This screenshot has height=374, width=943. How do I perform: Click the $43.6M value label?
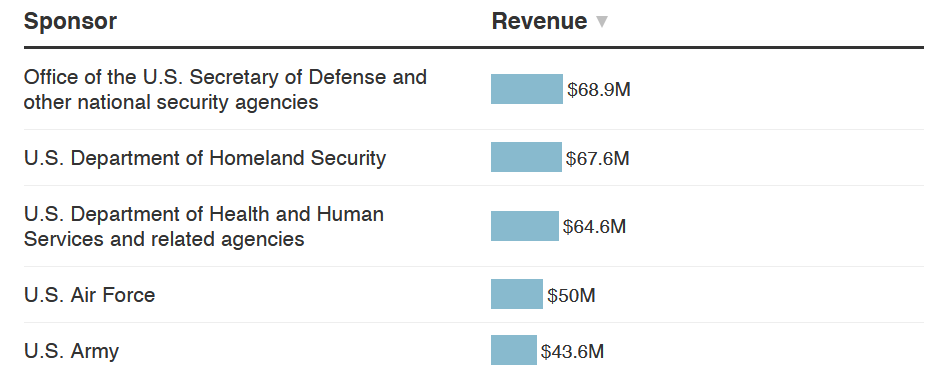(x=572, y=351)
